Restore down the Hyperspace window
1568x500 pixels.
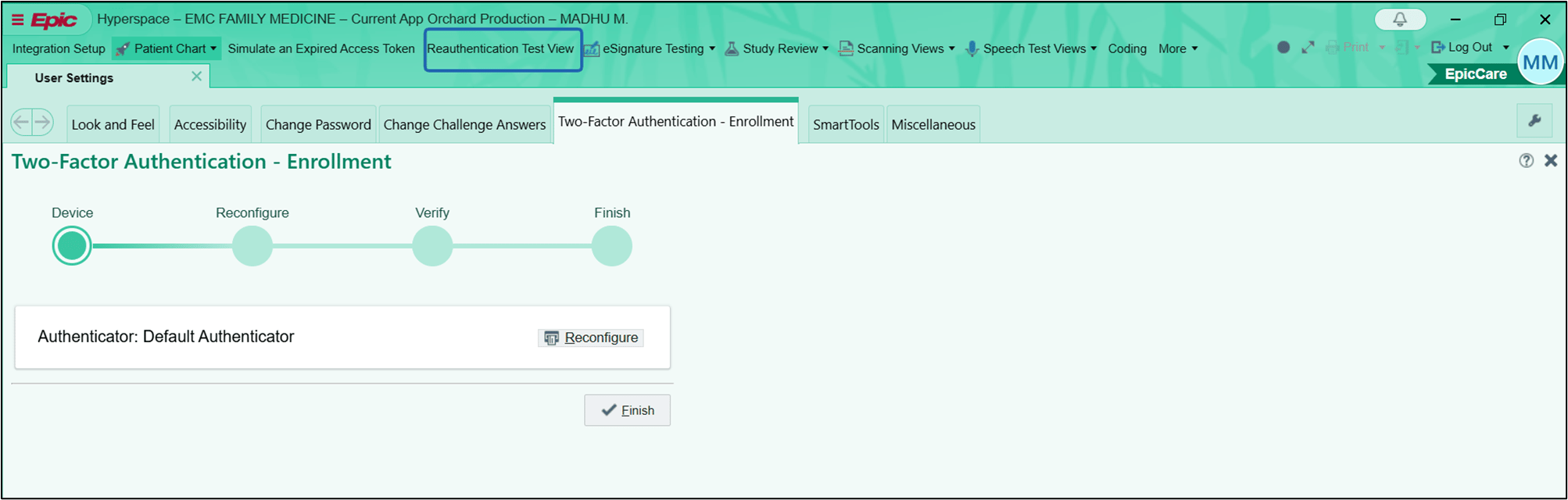click(x=1500, y=20)
